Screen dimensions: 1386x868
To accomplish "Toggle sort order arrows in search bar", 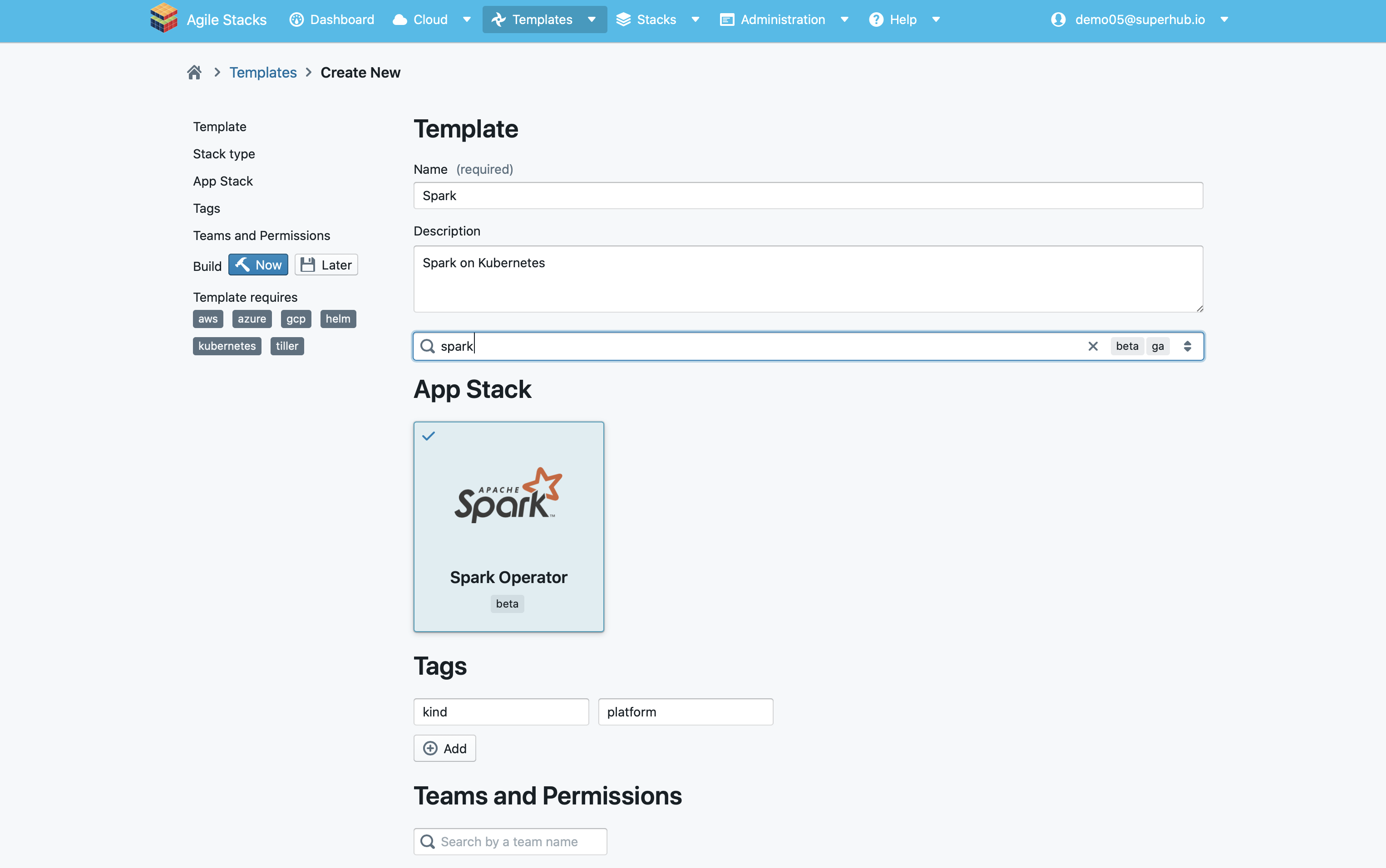I will tap(1187, 346).
